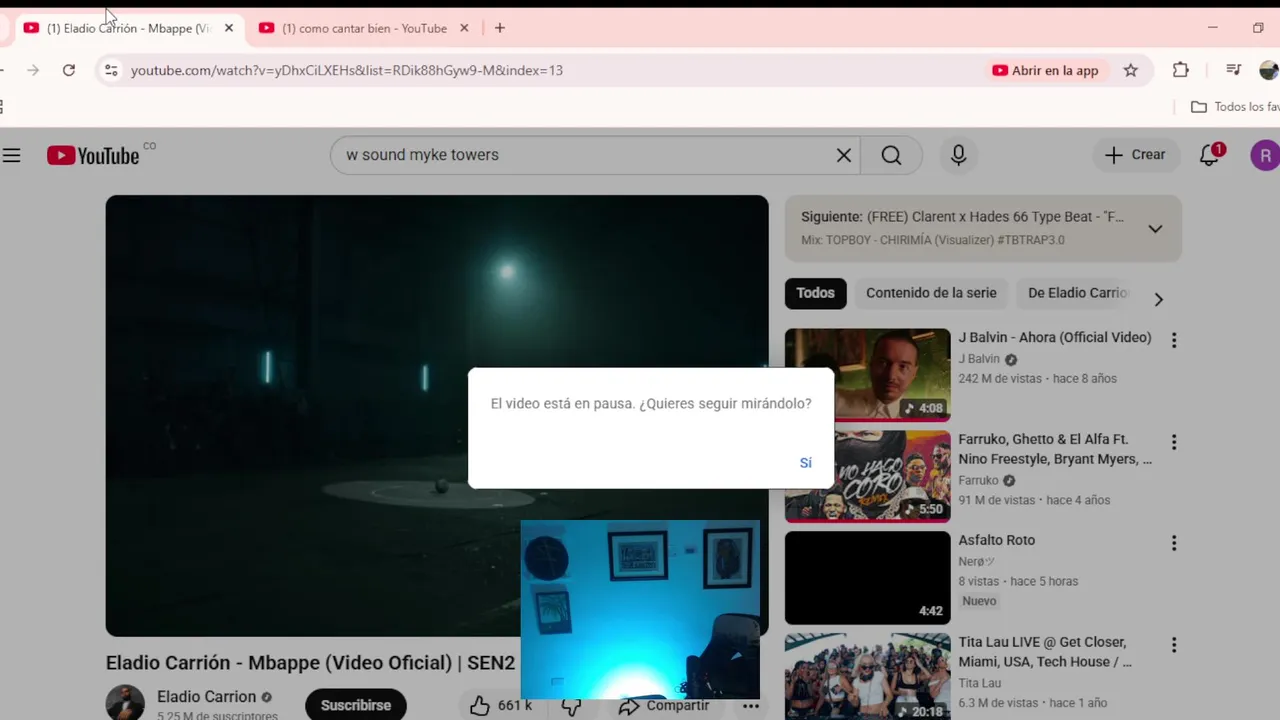This screenshot has height=720, width=1280.
Task: Open options for Asfalto Roto video
Action: coord(1174,543)
